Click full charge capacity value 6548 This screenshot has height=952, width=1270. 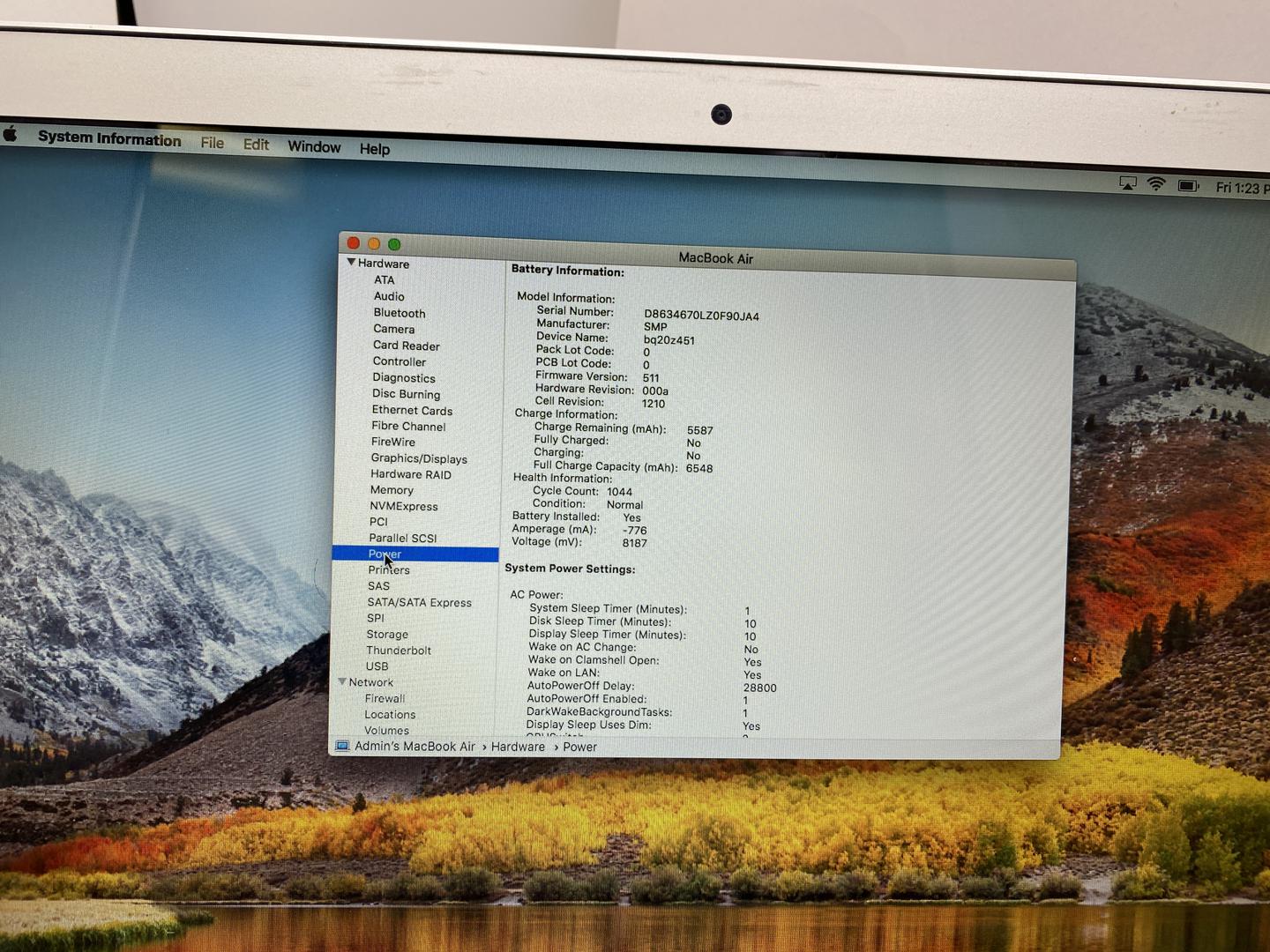tap(699, 468)
